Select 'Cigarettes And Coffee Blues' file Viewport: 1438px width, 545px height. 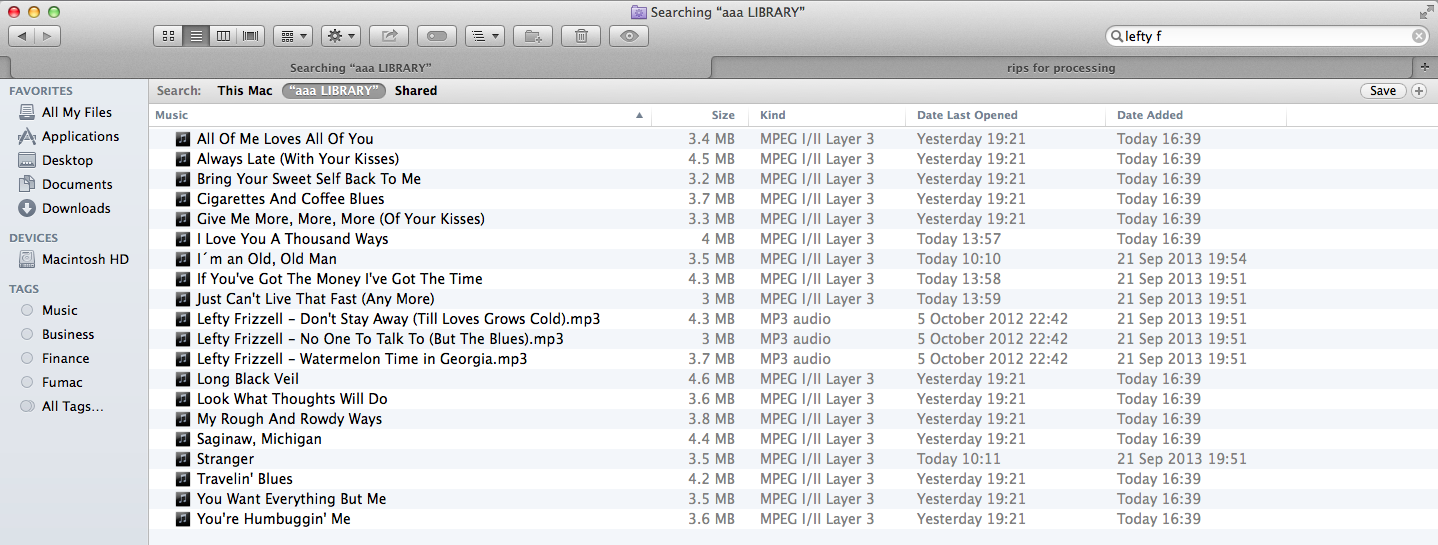(291, 199)
